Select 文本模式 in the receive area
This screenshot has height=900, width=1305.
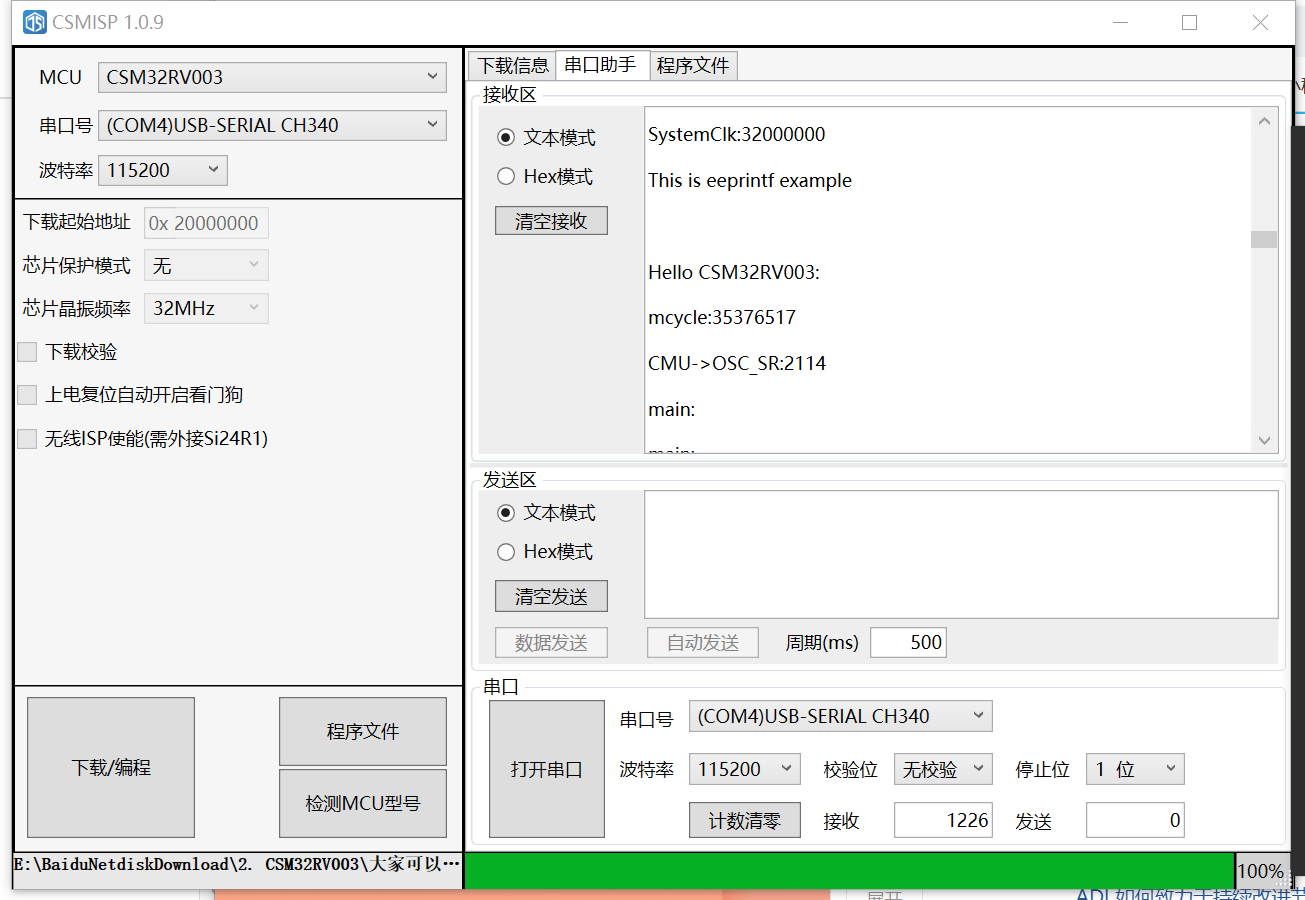coord(546,137)
